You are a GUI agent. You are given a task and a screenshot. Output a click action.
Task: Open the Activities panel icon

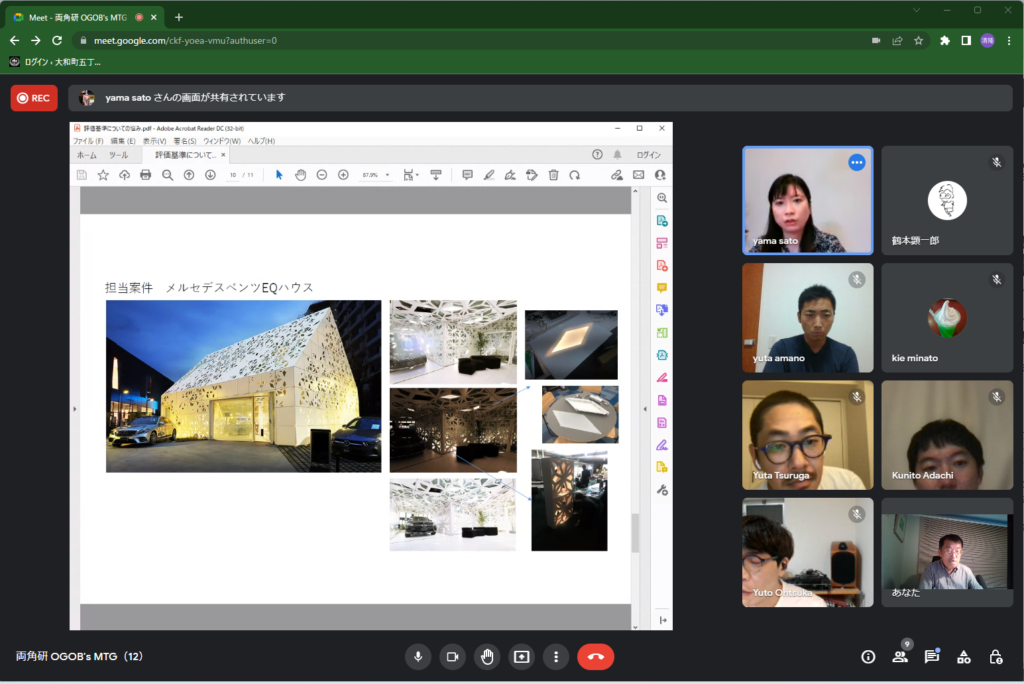click(x=964, y=657)
